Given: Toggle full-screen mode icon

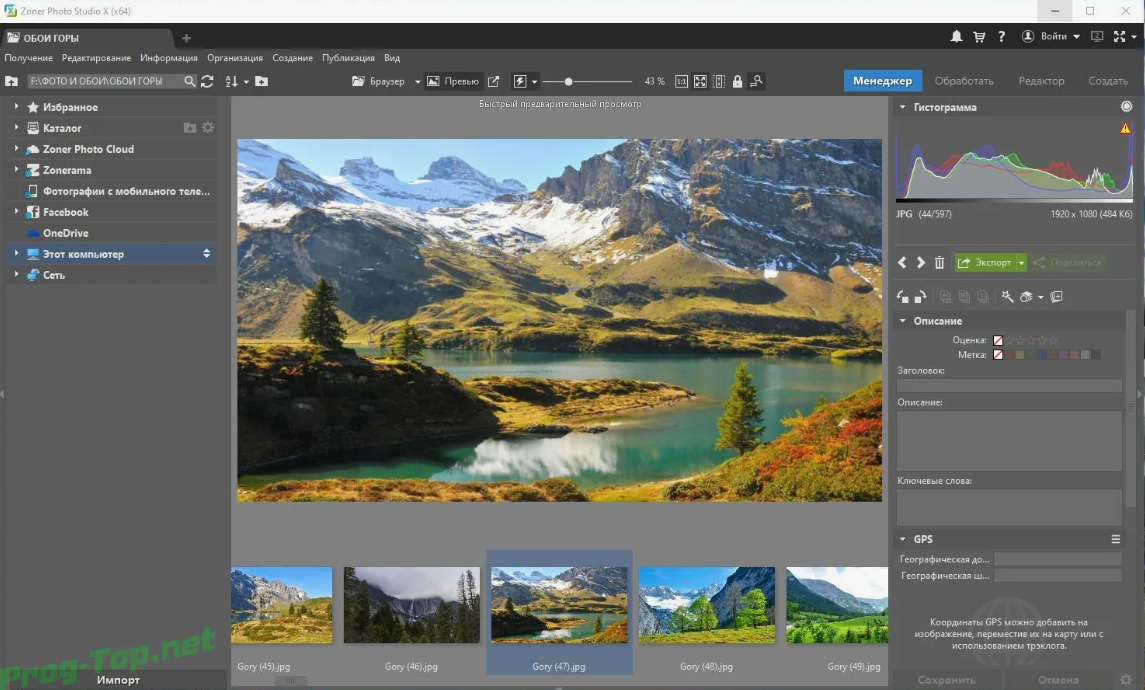Looking at the screenshot, I should point(1119,37).
